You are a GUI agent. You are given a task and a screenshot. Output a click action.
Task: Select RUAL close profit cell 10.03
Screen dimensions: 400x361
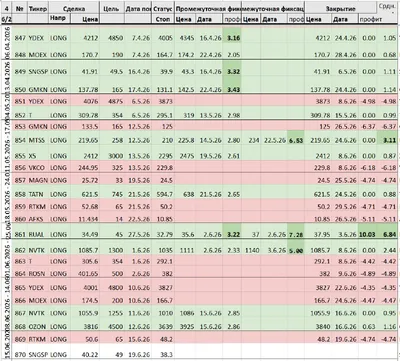[x=367, y=234]
